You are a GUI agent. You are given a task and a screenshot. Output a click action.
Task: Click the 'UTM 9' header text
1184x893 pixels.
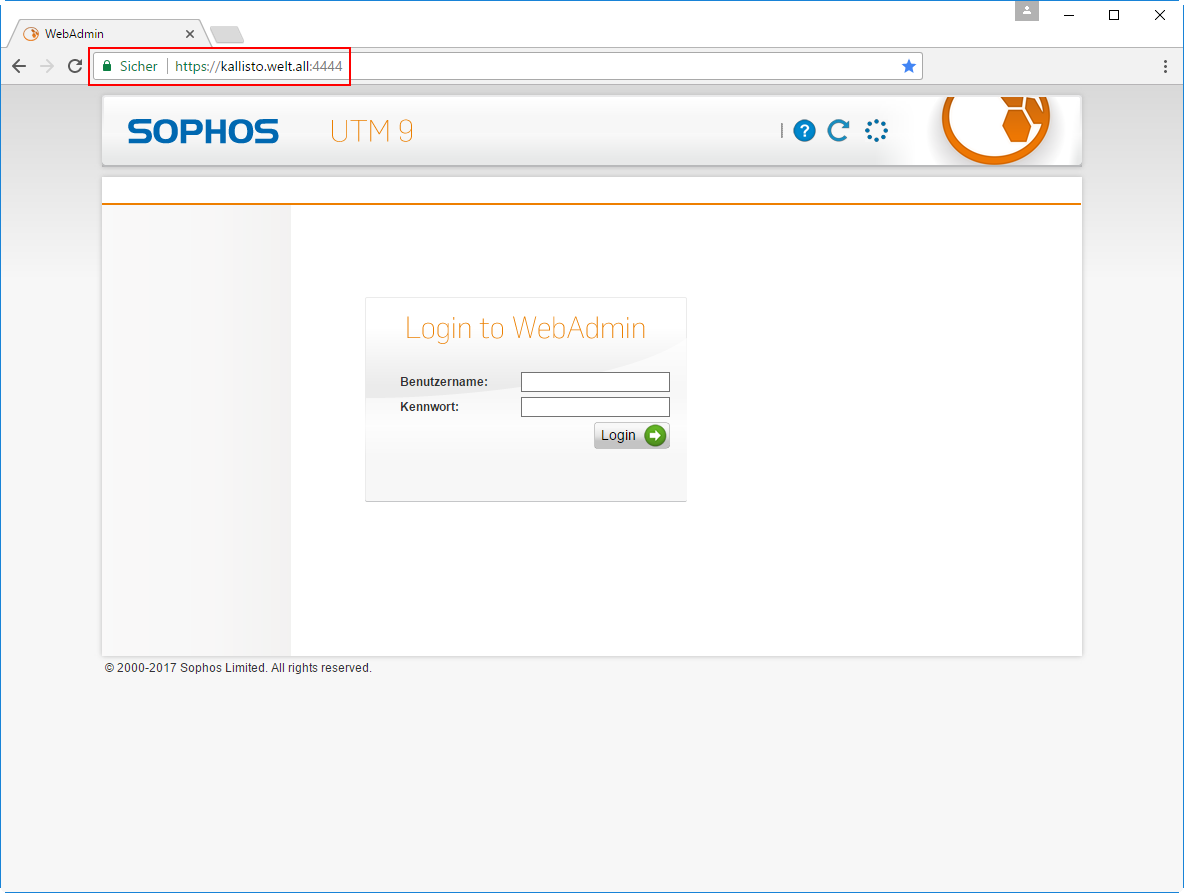pos(372,131)
